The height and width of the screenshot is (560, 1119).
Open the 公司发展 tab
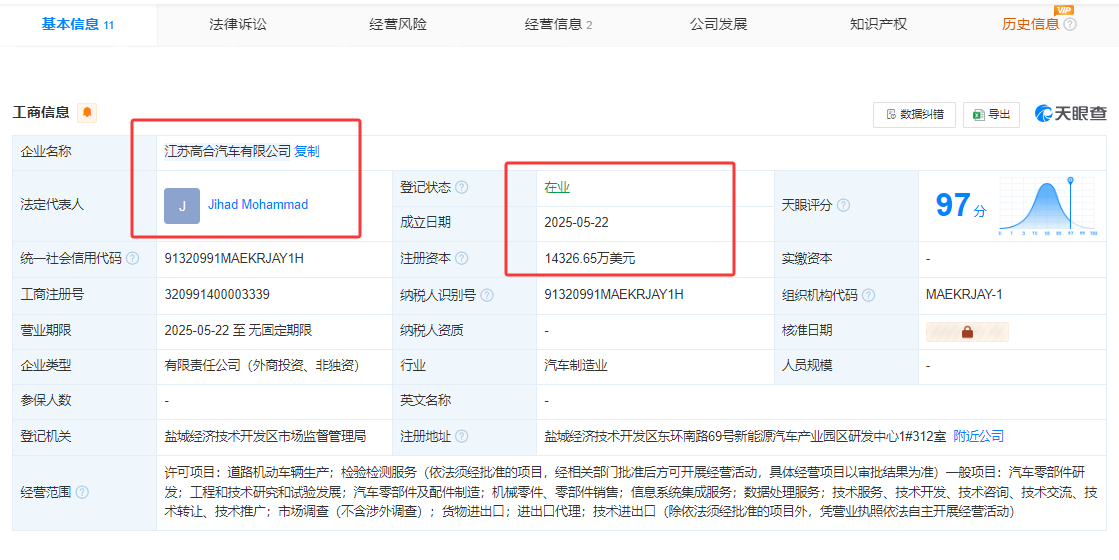[718, 24]
